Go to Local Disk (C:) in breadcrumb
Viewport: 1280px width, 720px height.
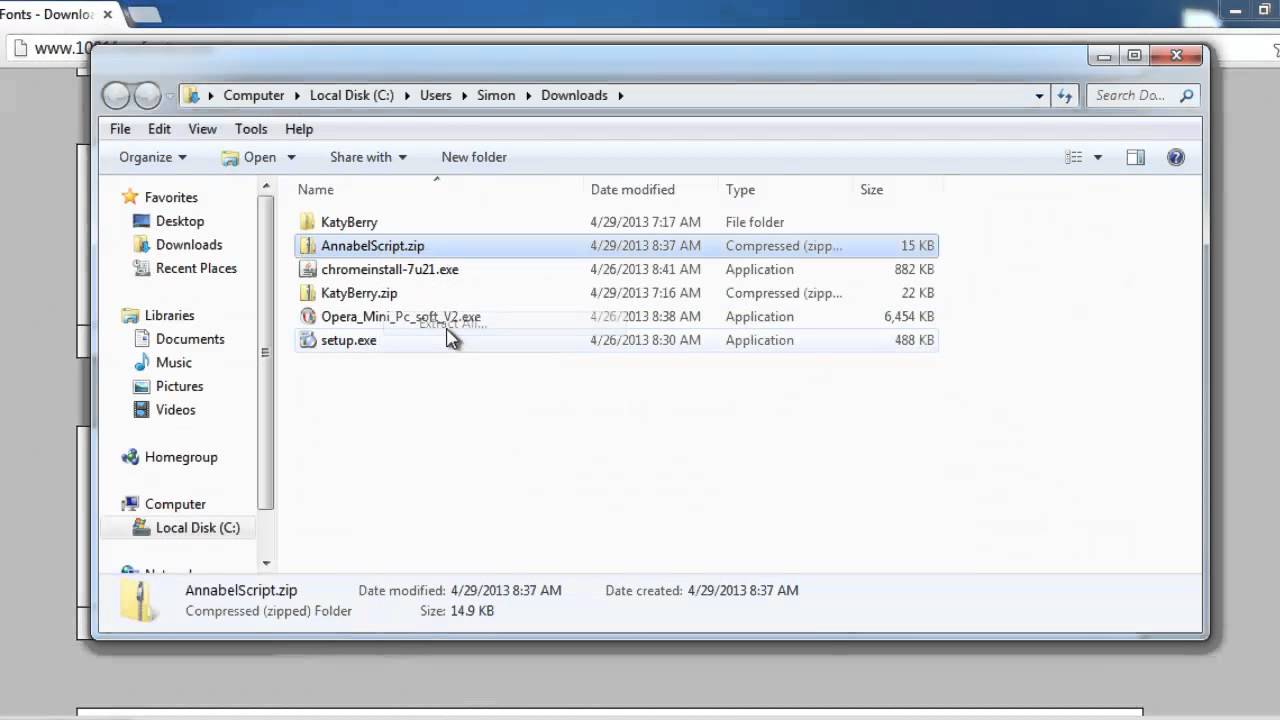352,96
